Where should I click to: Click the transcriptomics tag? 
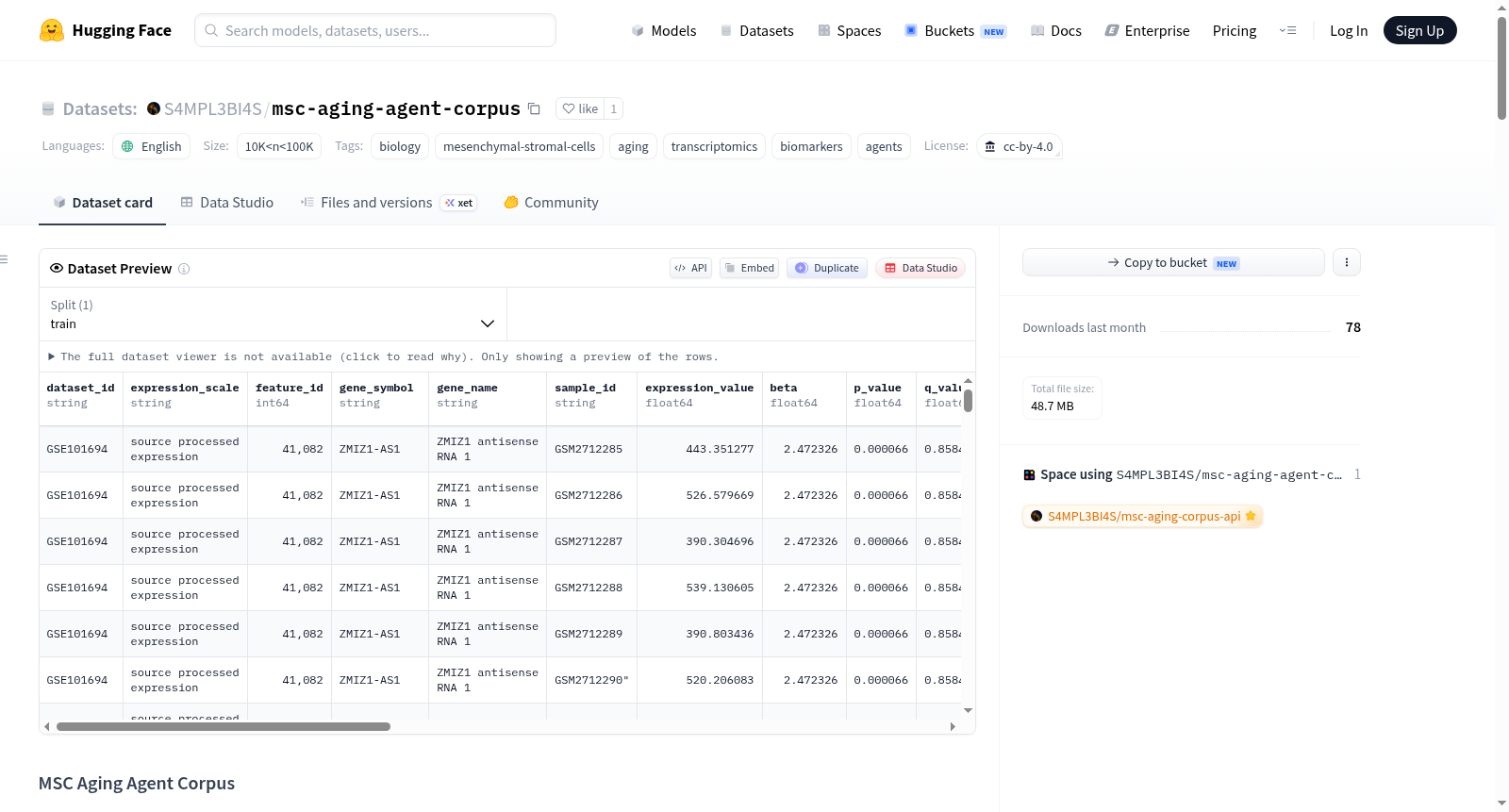714,146
